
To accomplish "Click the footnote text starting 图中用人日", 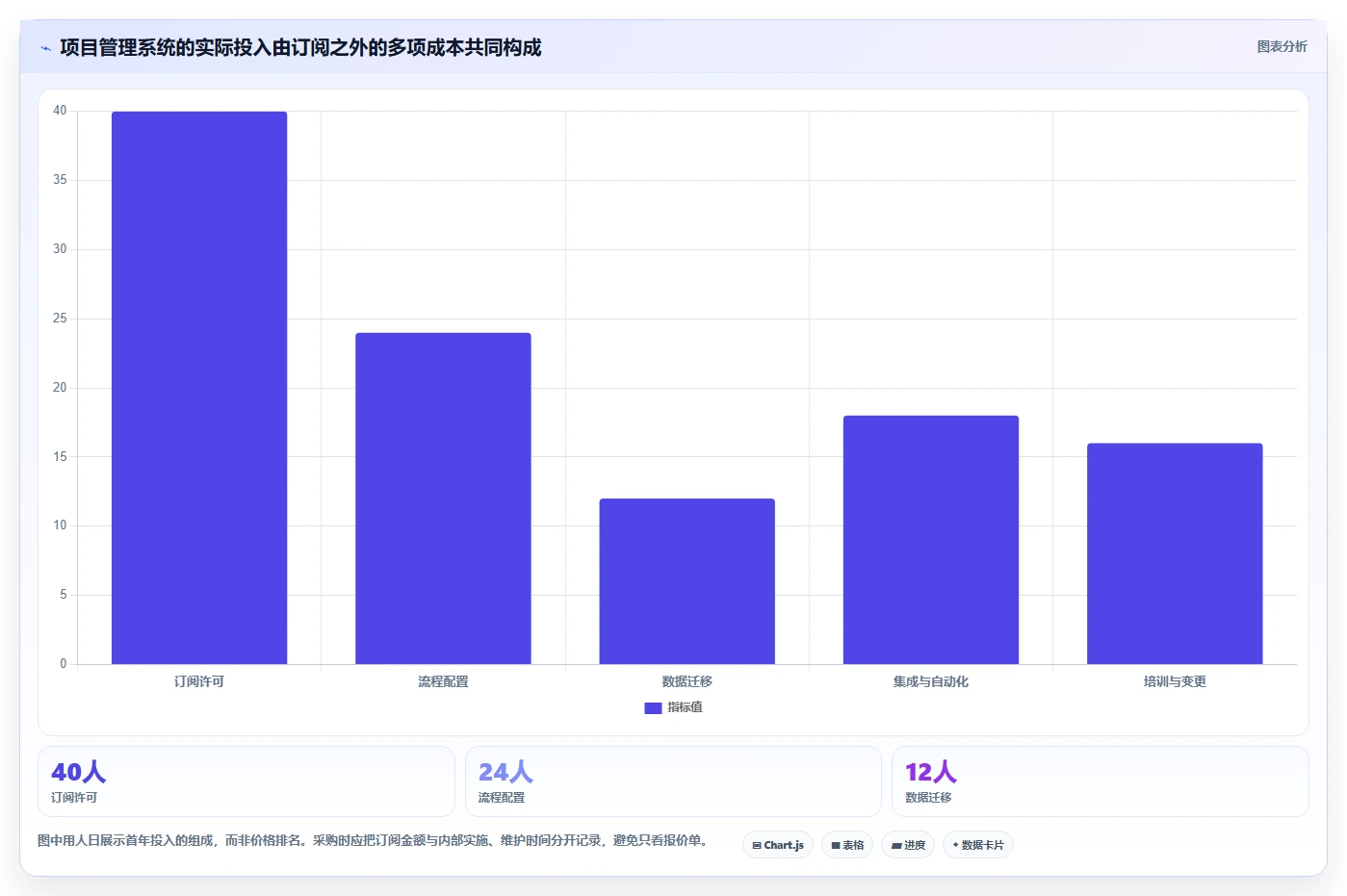I will pos(376,840).
